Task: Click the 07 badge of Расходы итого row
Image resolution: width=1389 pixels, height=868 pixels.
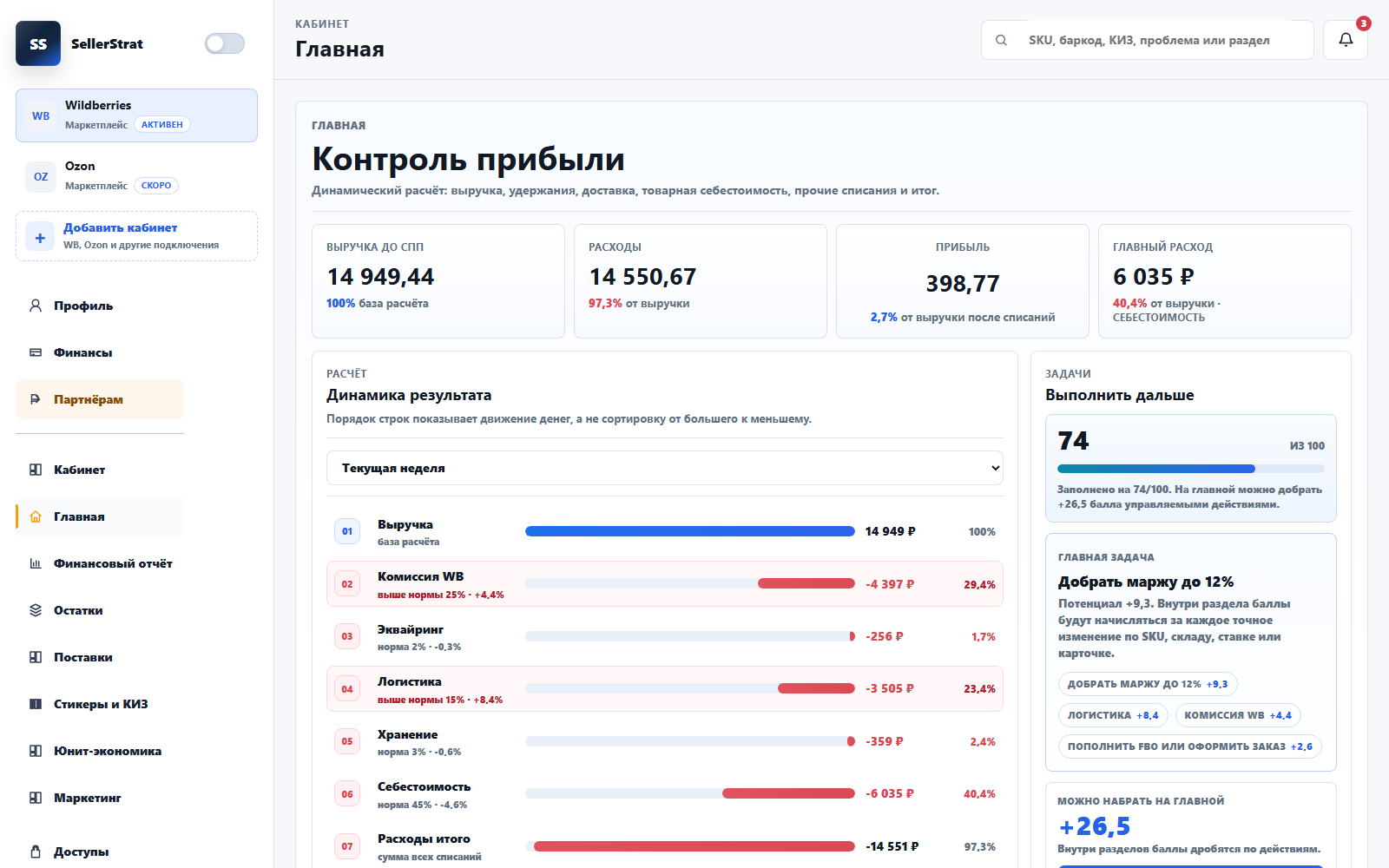Action: tap(347, 846)
